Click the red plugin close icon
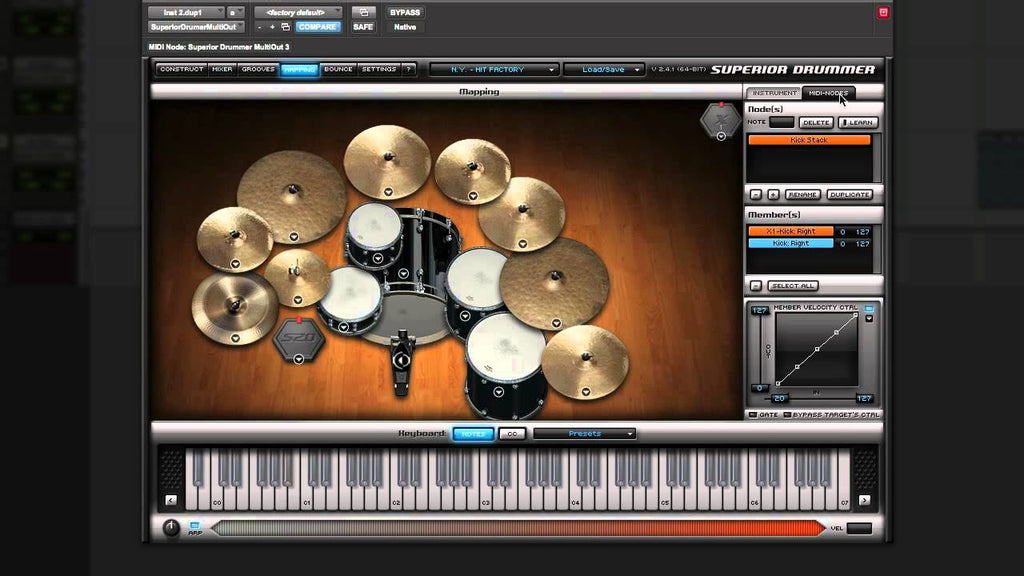 pos(883,12)
